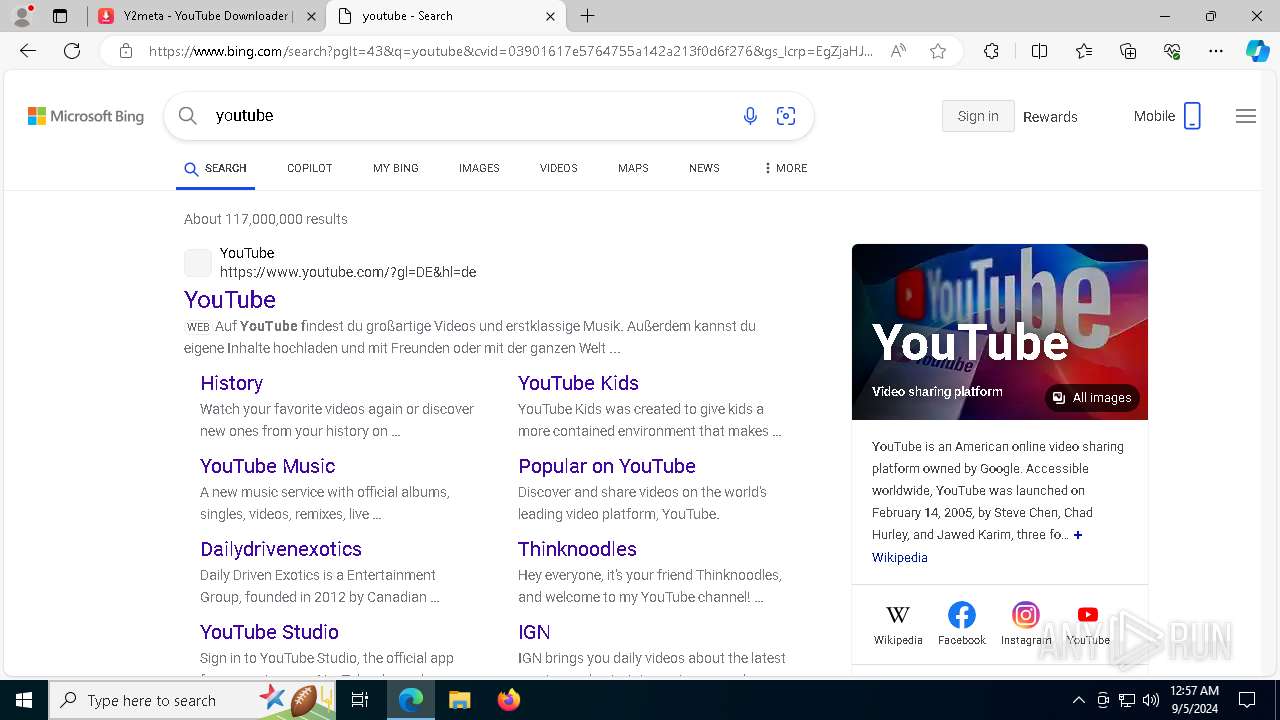Open Rewards link
The width and height of the screenshot is (1280, 720).
[x=1050, y=117]
